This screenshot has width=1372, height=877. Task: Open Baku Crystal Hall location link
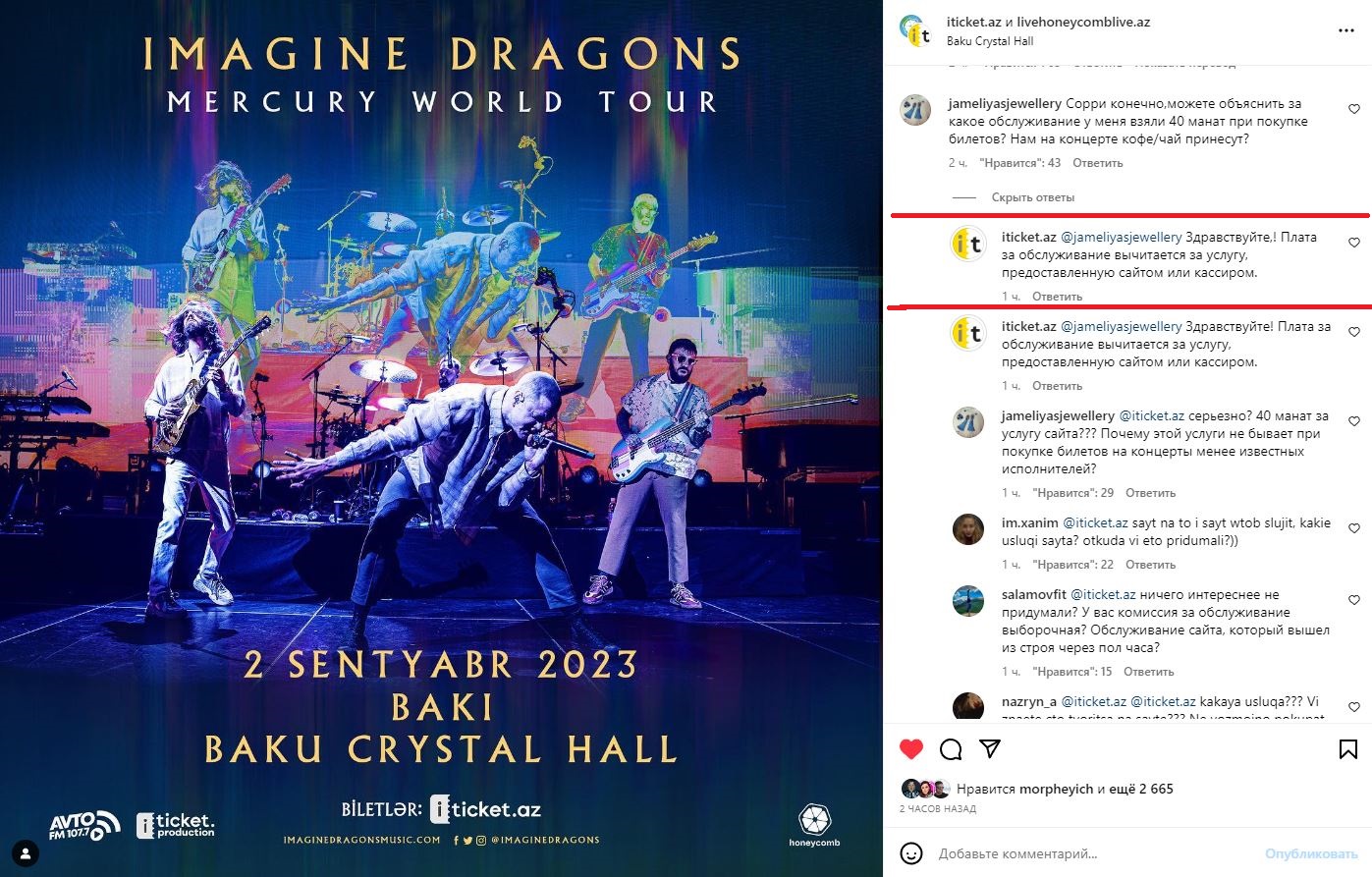point(990,41)
